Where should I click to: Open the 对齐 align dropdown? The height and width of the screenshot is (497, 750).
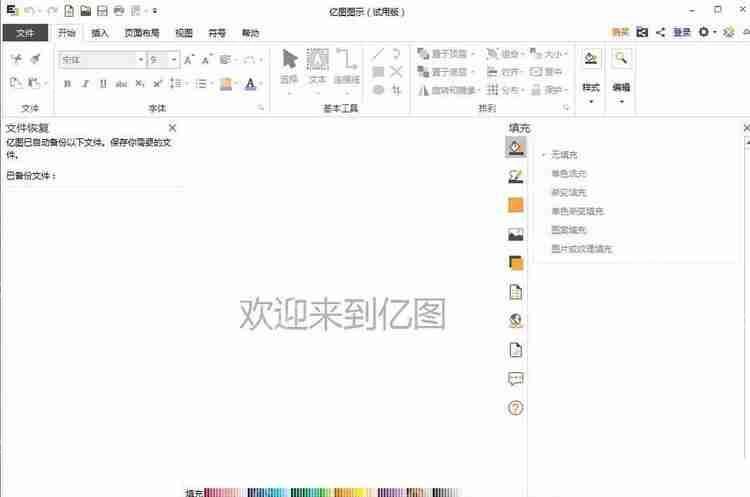point(506,72)
